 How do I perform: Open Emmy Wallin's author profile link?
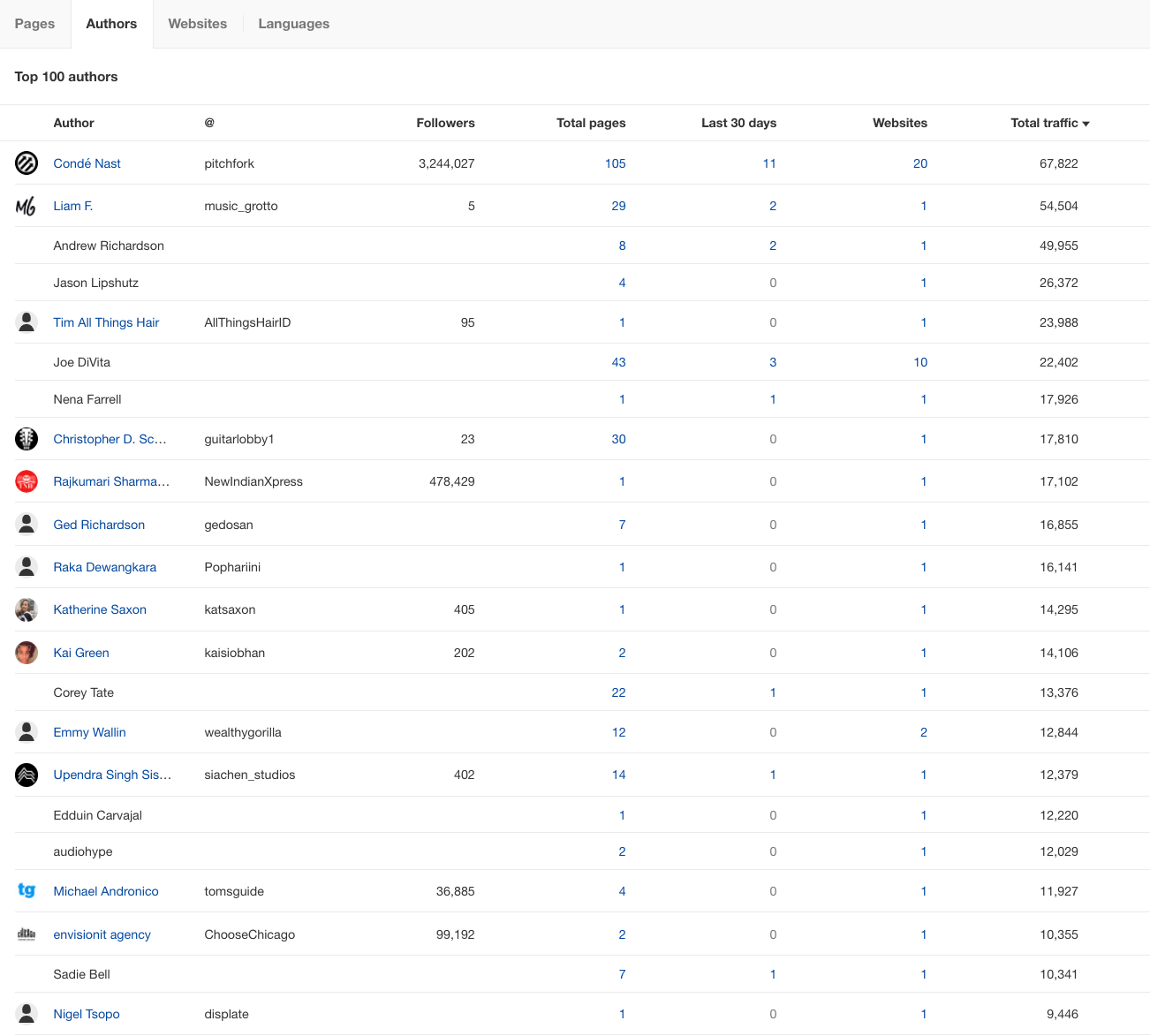(x=89, y=732)
